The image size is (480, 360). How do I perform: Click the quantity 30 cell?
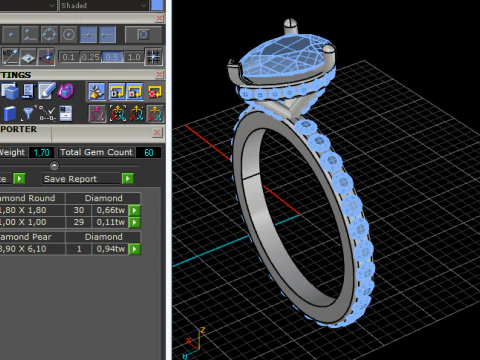tap(79, 210)
